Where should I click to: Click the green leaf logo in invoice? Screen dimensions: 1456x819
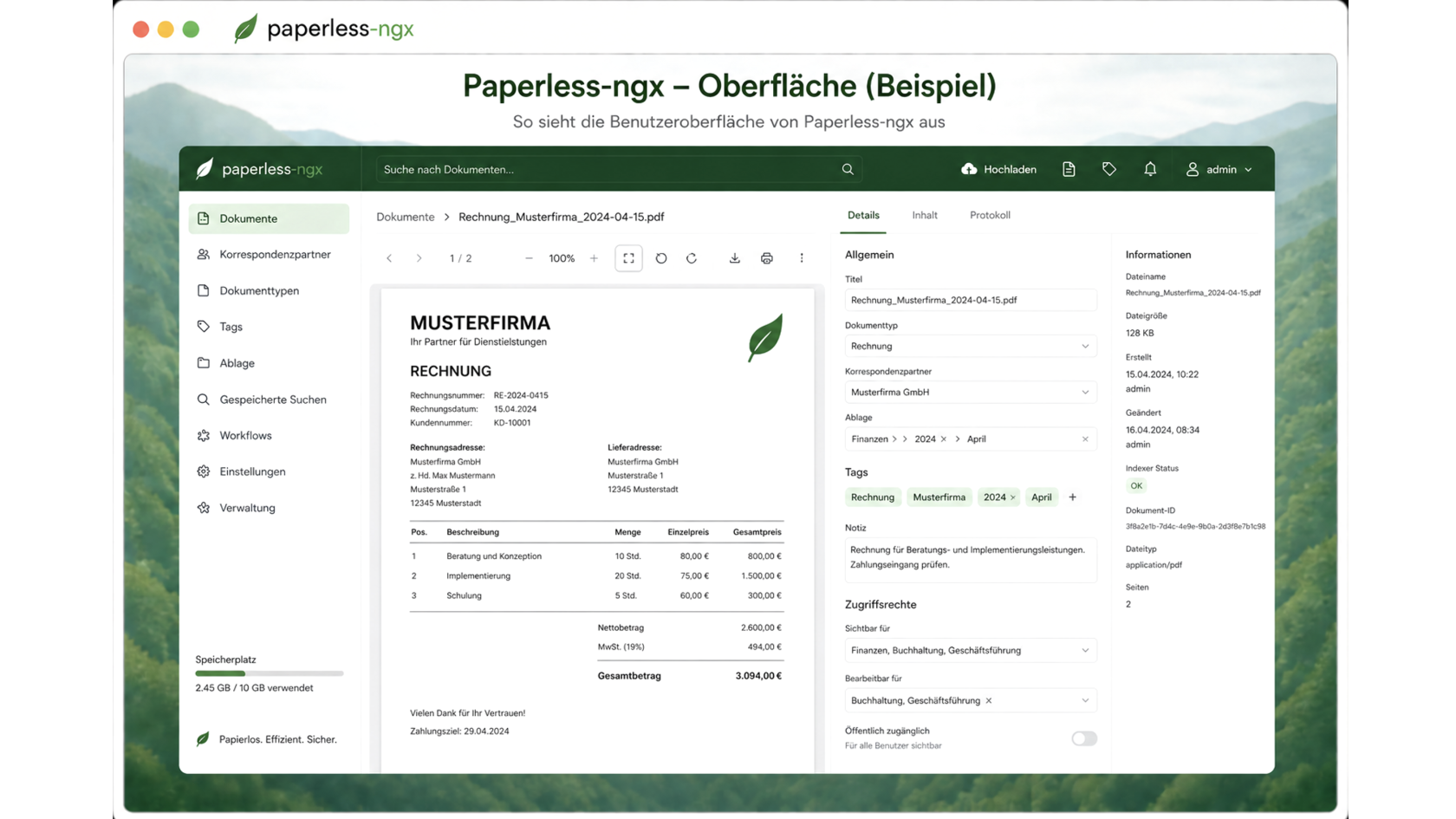click(x=765, y=338)
